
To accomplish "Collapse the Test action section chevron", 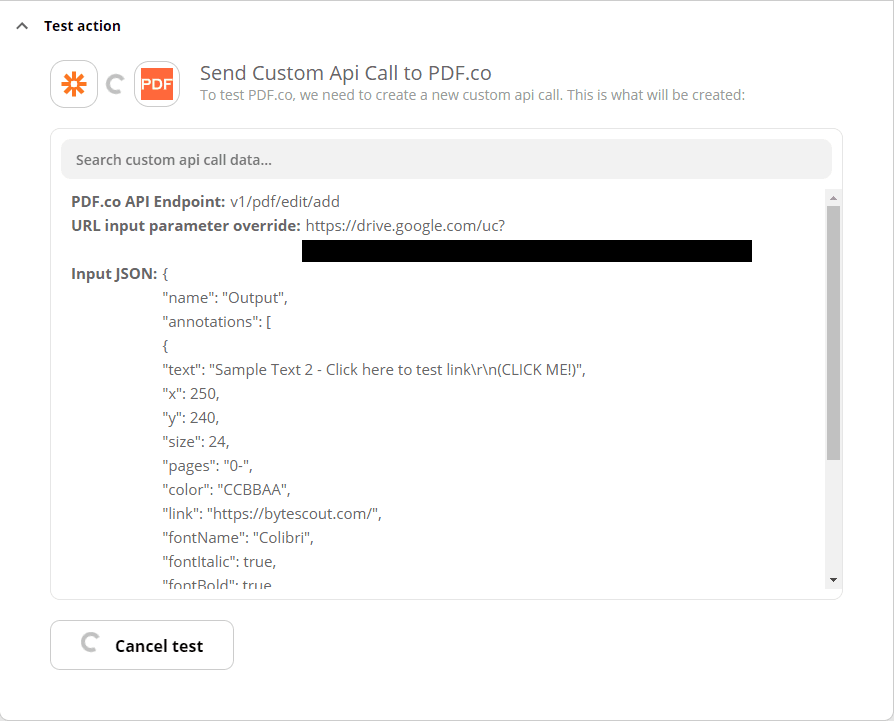I will (22, 26).
